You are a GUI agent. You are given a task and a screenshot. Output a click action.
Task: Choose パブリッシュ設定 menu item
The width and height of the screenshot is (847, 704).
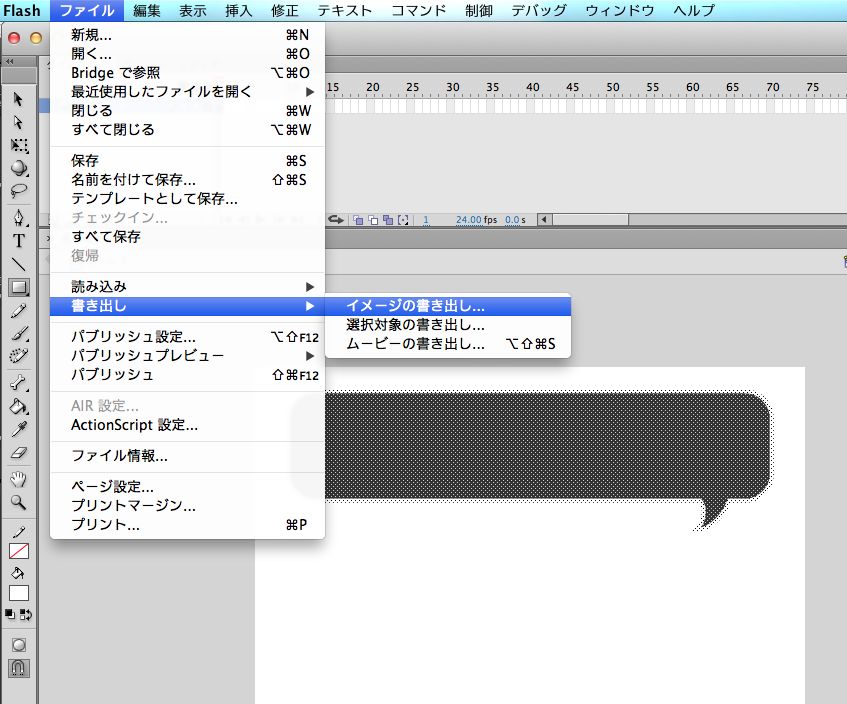click(x=187, y=337)
